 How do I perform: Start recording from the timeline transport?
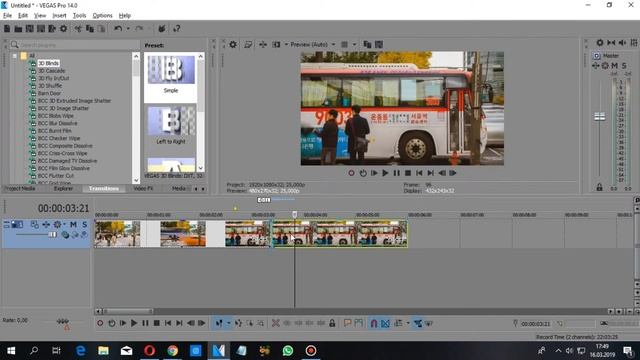[x=100, y=323]
